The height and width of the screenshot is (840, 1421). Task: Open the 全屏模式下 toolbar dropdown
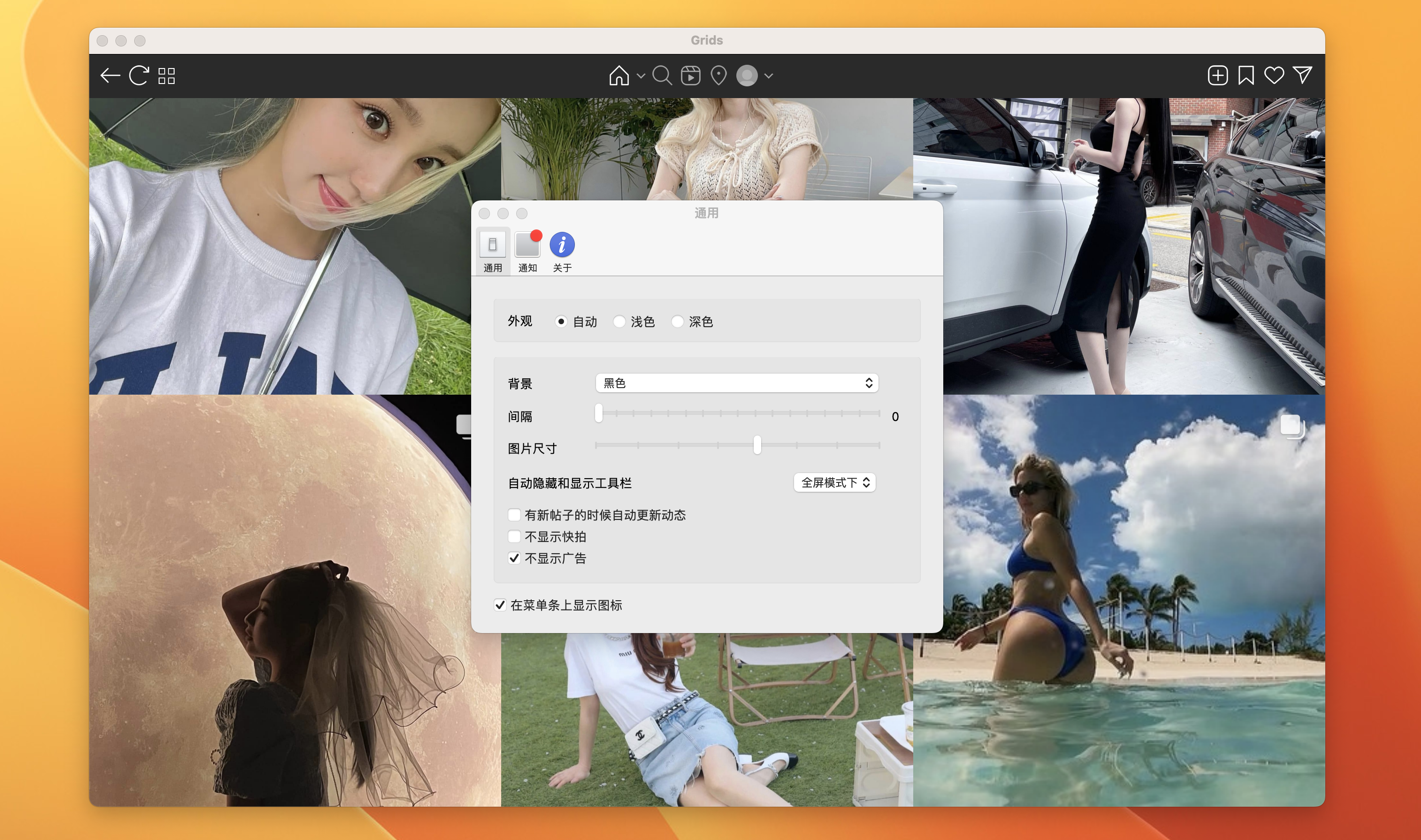point(834,482)
